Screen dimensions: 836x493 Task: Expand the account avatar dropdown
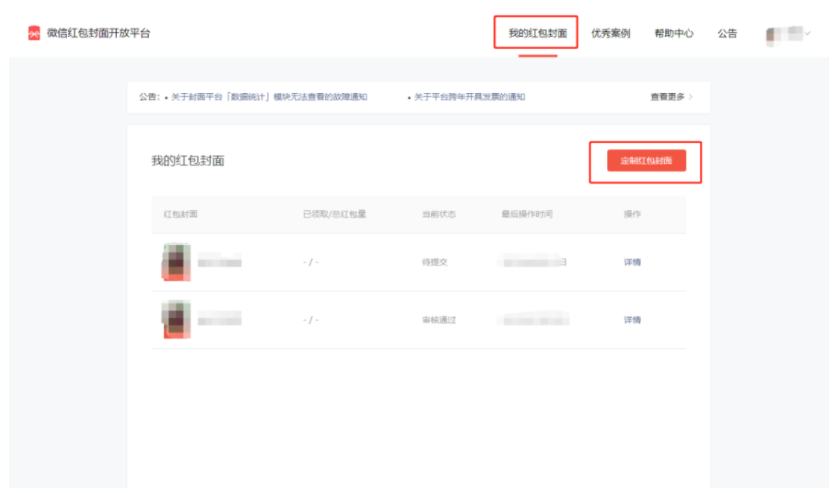[x=789, y=34]
